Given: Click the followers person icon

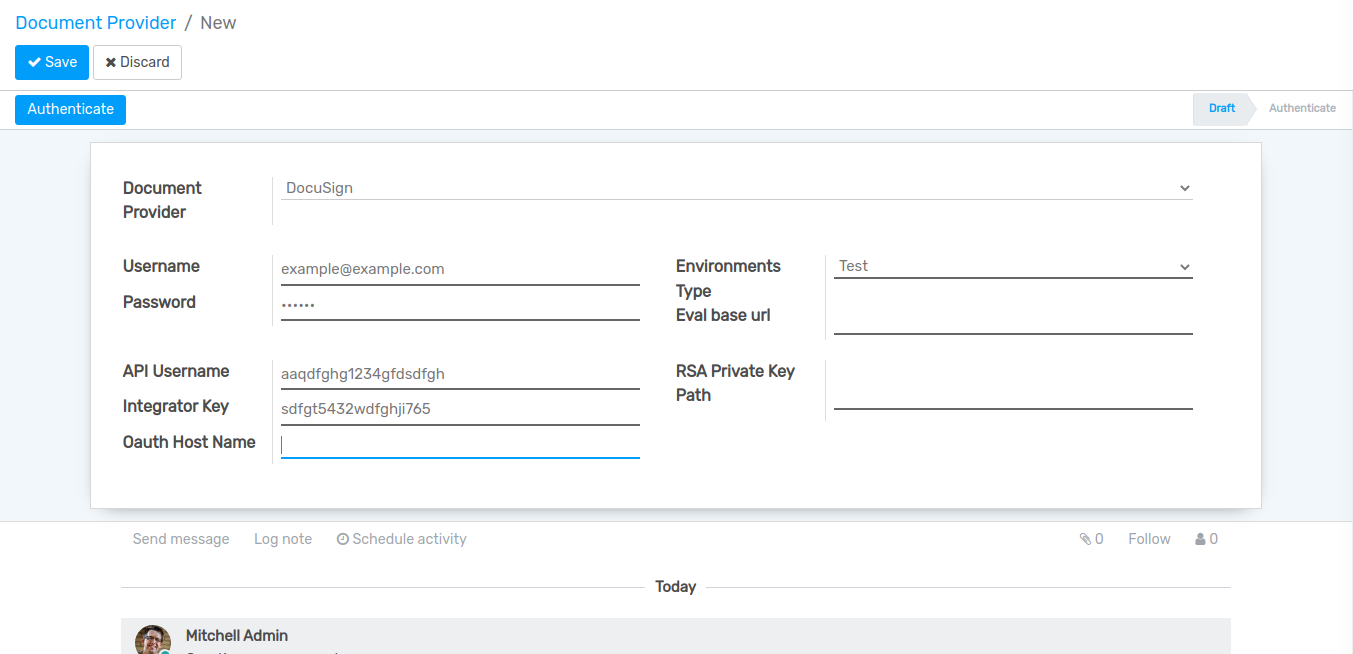Looking at the screenshot, I should 1200,539.
